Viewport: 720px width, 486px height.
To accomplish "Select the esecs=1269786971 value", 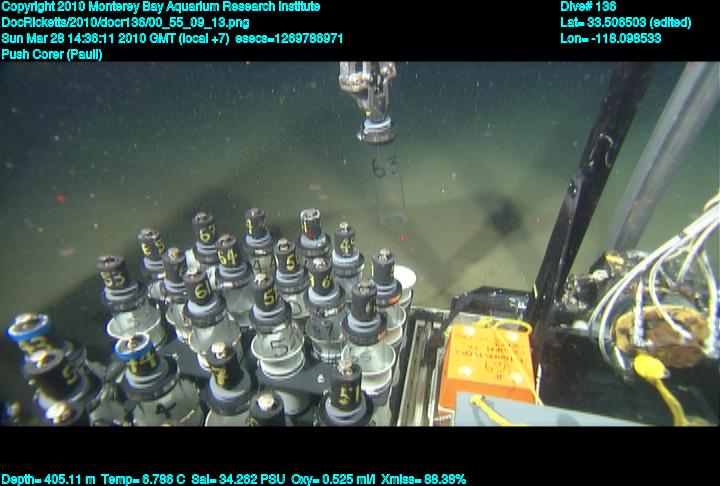I will [289, 38].
